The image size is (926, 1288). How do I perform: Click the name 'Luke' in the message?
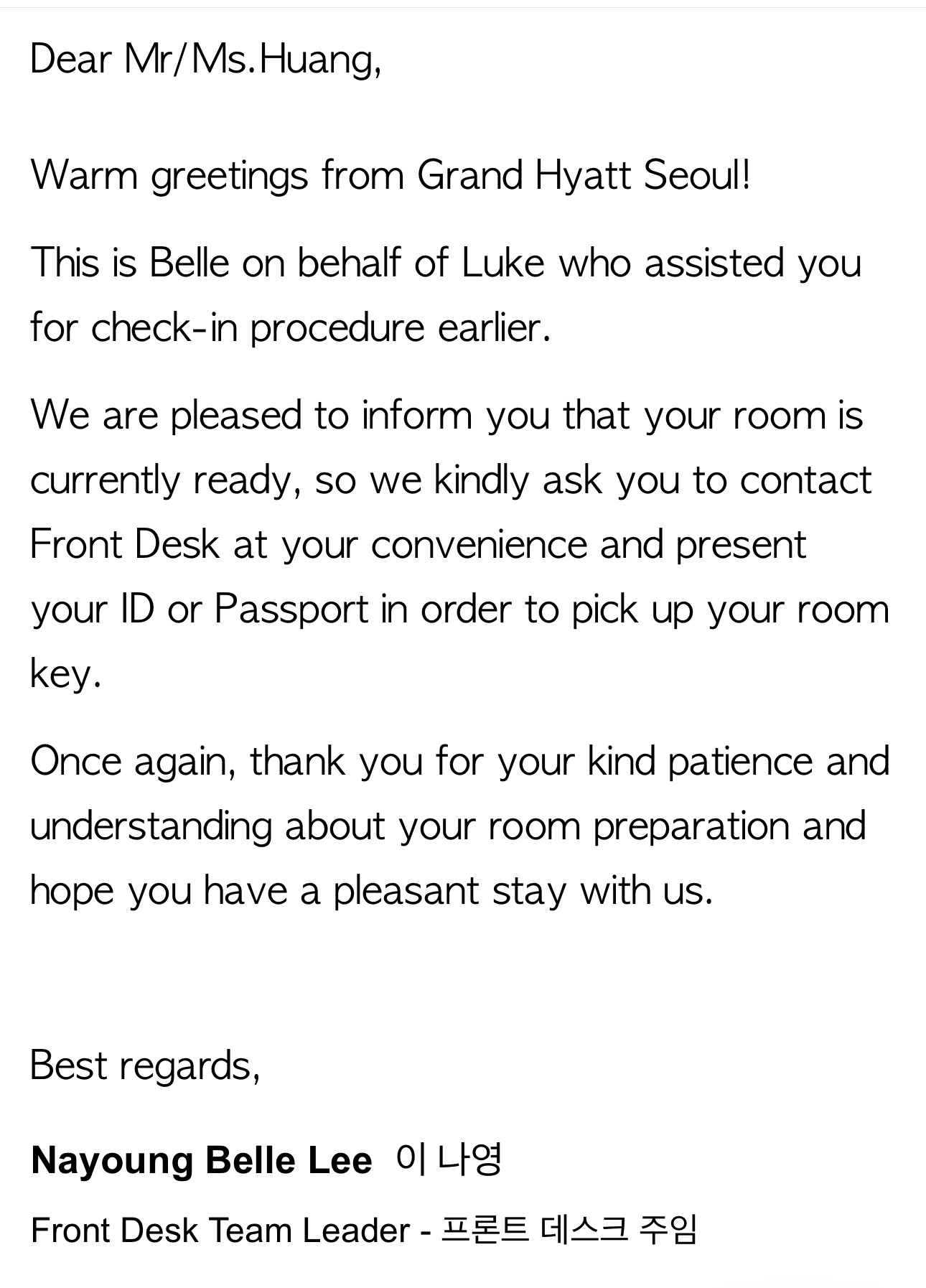(503, 262)
